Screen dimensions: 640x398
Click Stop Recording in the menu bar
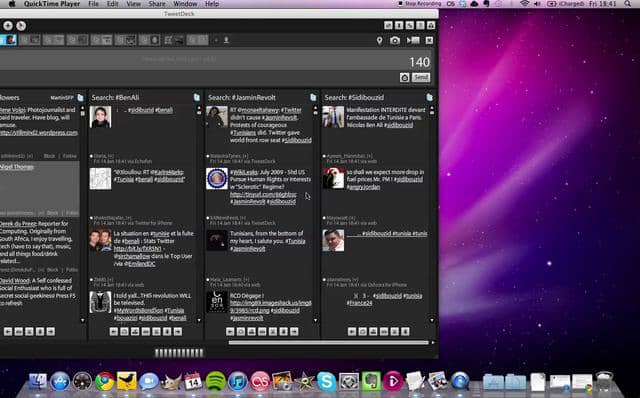[x=420, y=4]
